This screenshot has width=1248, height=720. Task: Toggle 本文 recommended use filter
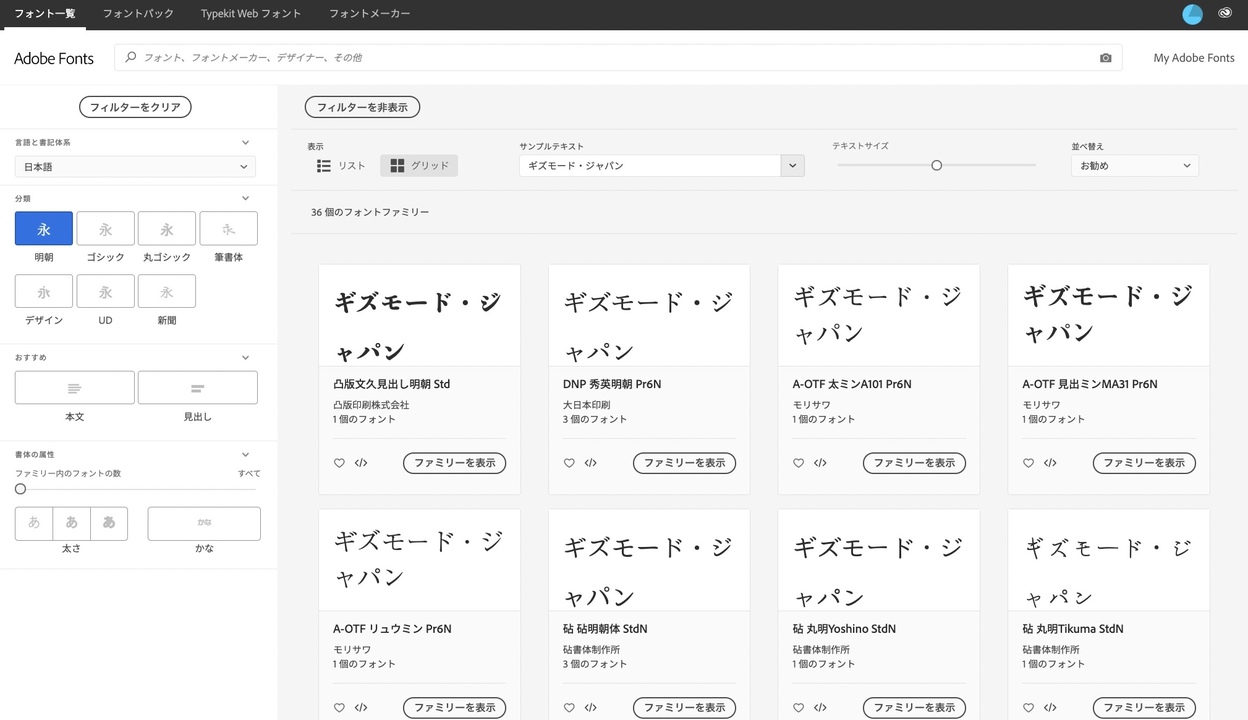click(x=74, y=388)
